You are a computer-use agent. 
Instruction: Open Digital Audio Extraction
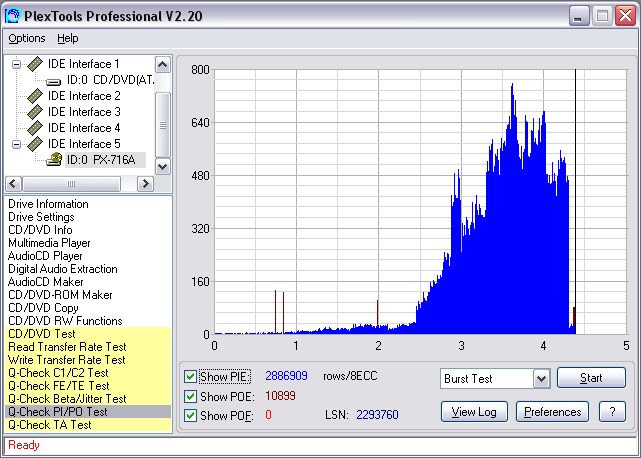pos(63,269)
